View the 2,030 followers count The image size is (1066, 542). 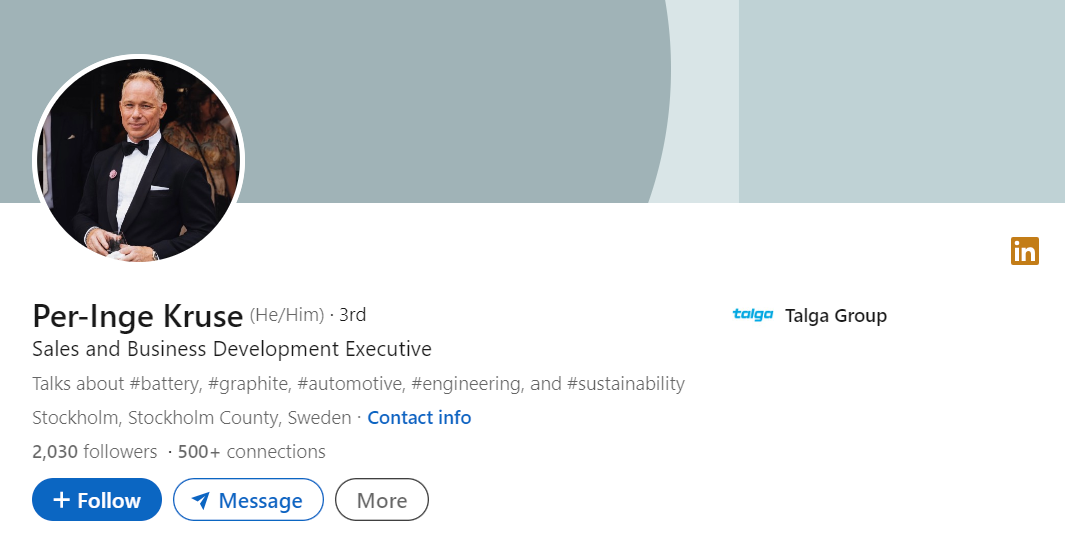tap(95, 452)
